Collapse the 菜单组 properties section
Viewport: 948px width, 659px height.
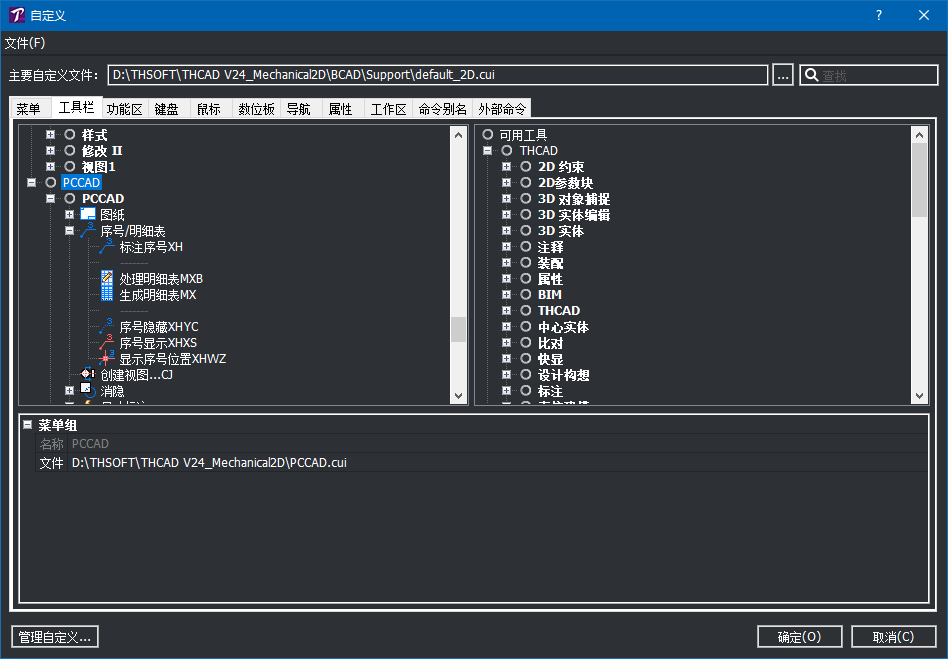28,425
